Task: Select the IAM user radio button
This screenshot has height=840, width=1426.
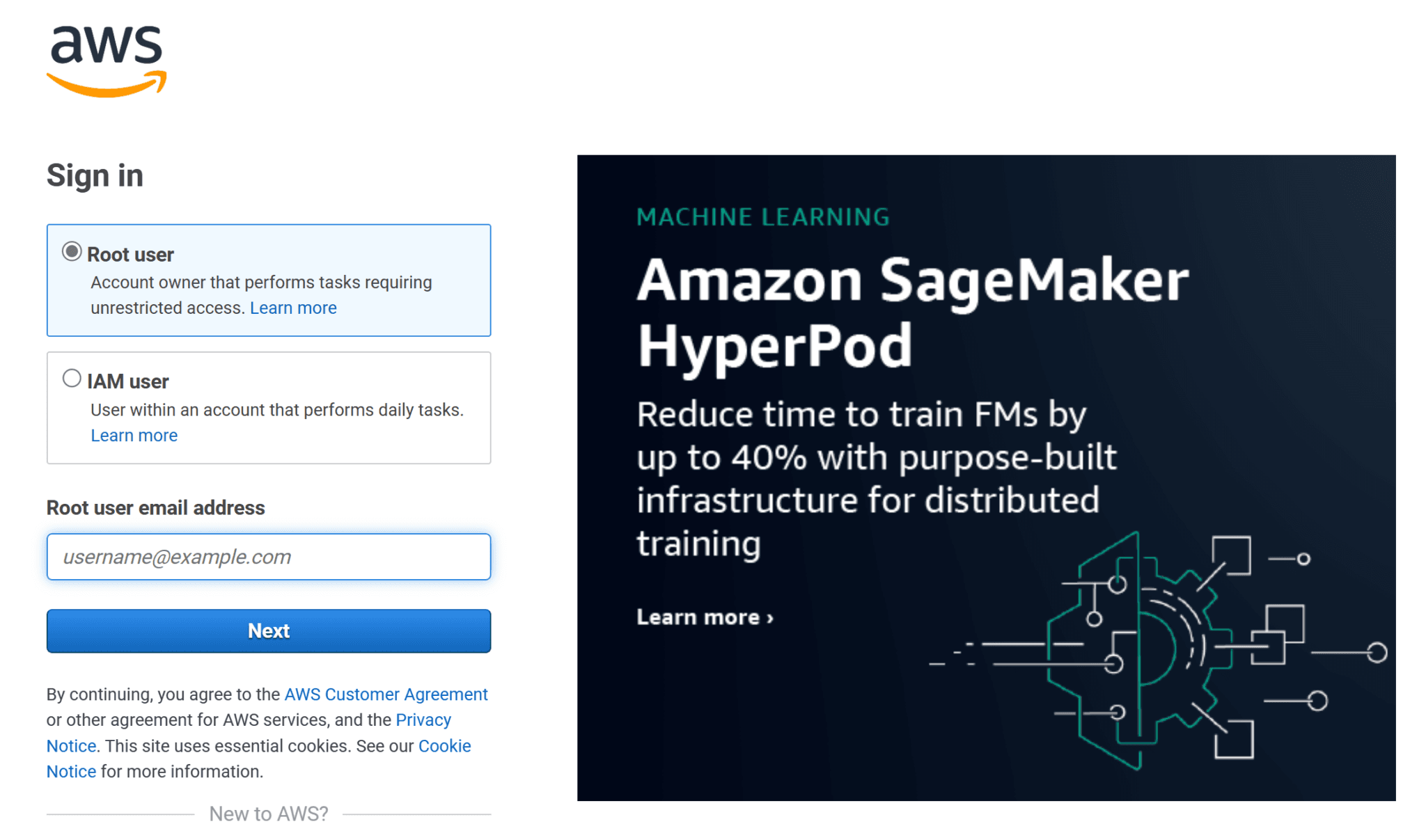Action: click(72, 378)
